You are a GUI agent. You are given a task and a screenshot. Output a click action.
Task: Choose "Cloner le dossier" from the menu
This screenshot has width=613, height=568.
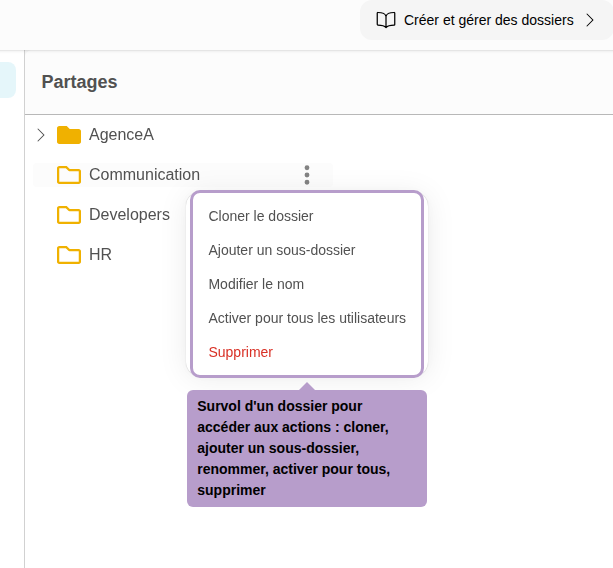tap(261, 216)
